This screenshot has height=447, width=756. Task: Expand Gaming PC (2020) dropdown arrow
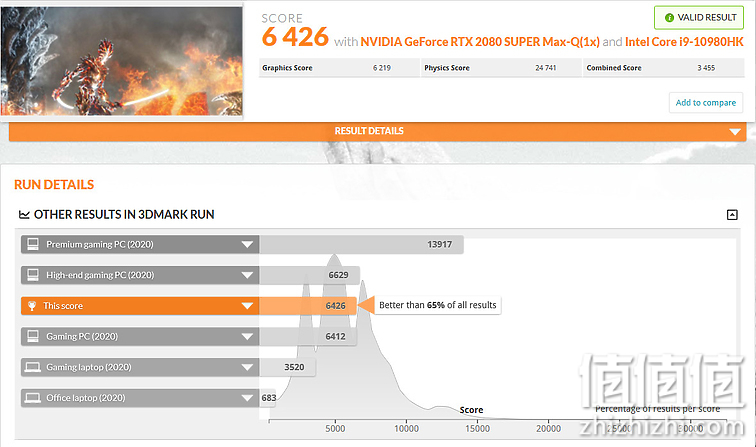point(247,337)
